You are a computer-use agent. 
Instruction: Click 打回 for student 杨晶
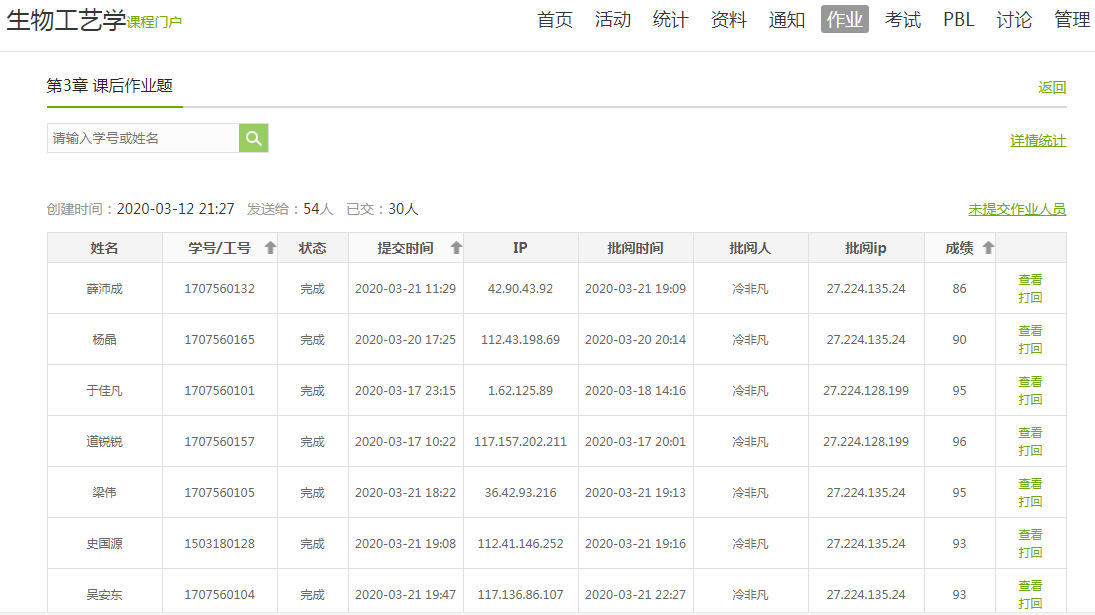point(1030,349)
